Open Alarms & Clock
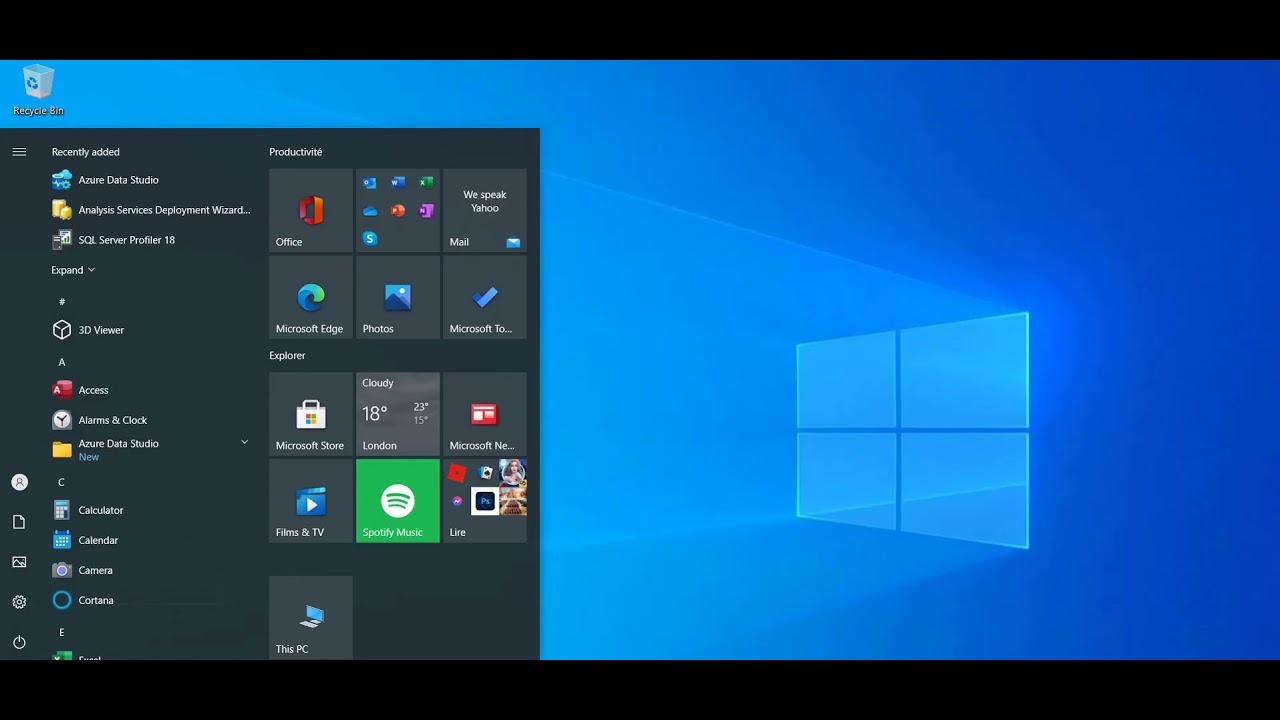Image resolution: width=1280 pixels, height=720 pixels. pos(150,420)
